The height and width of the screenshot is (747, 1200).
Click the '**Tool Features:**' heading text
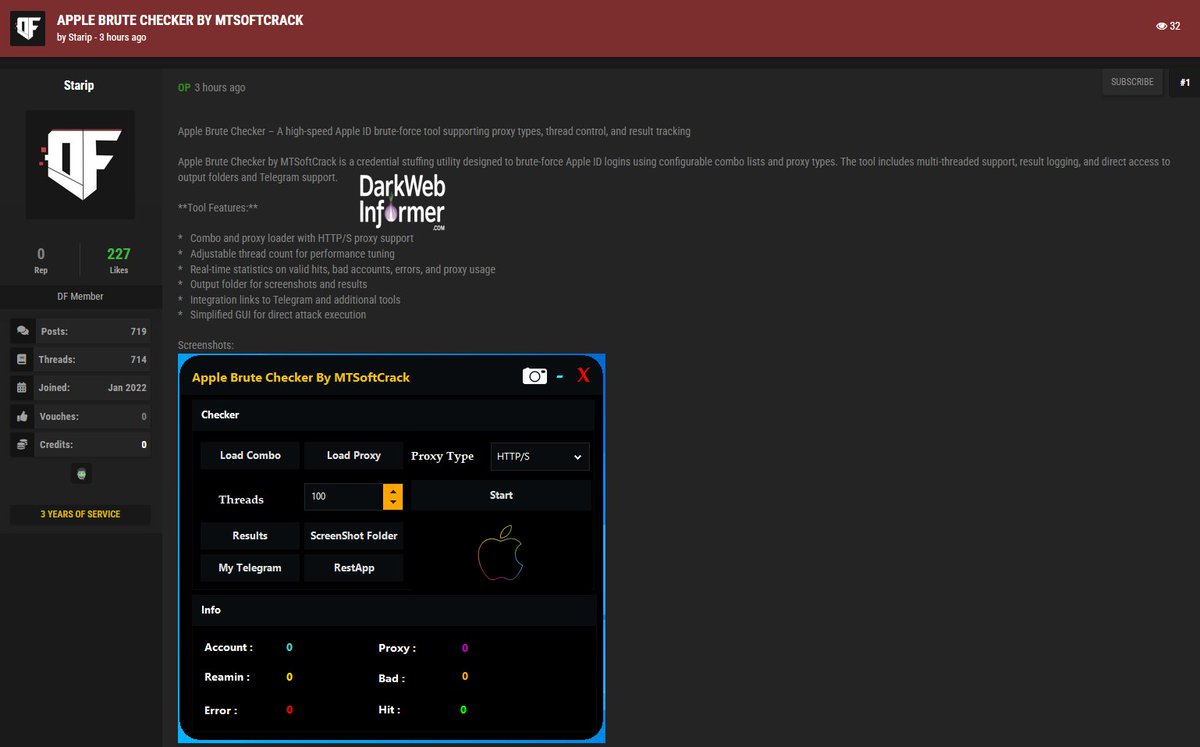pos(218,208)
